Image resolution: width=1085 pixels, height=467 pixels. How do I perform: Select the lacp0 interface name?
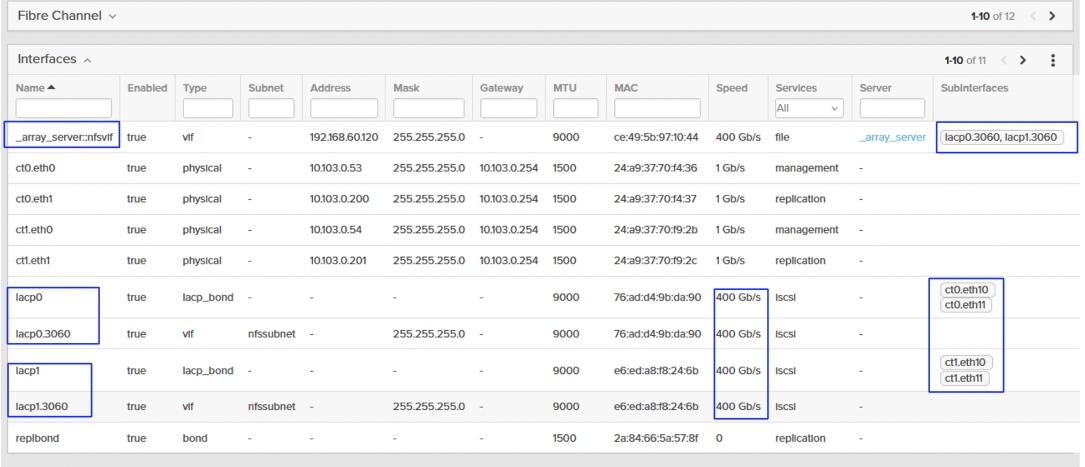tap(29, 297)
